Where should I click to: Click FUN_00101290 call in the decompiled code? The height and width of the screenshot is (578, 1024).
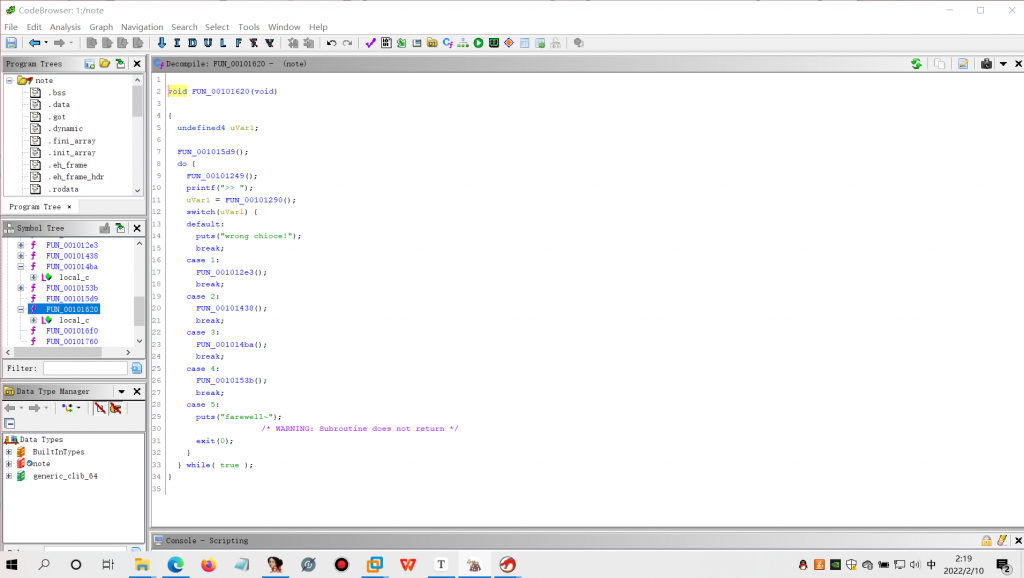[x=255, y=200]
